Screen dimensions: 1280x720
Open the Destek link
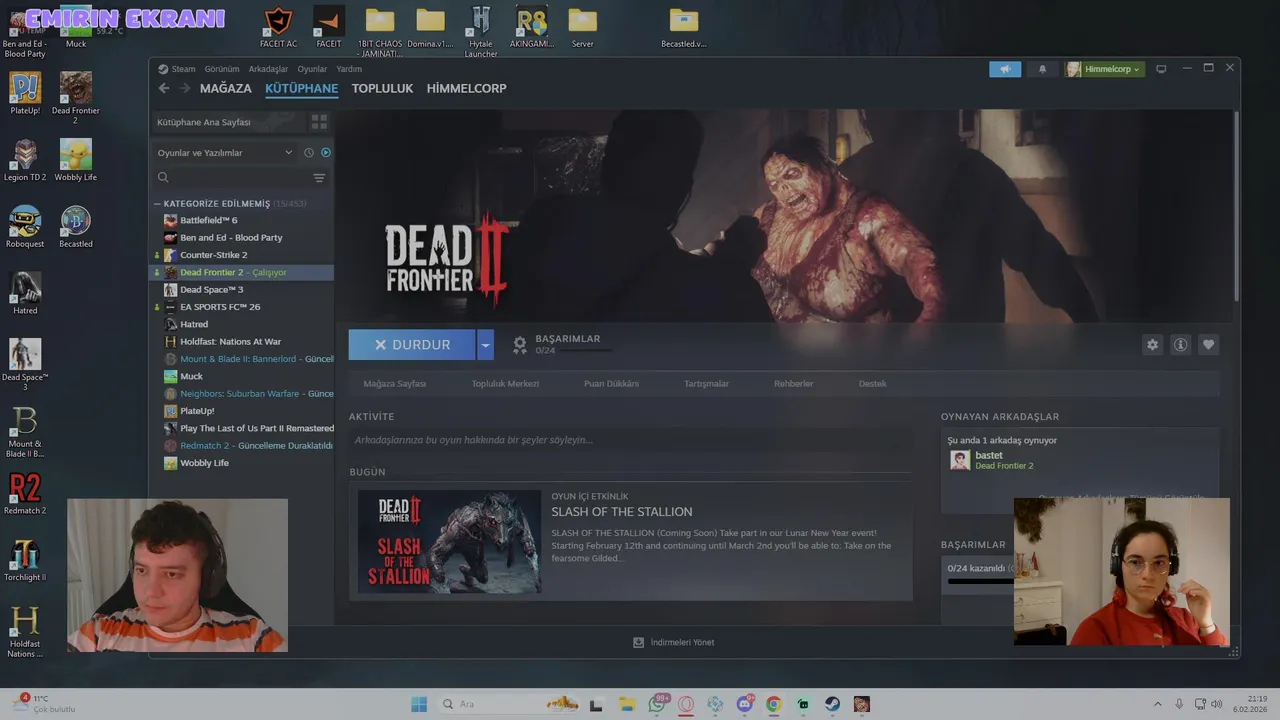[x=872, y=384]
